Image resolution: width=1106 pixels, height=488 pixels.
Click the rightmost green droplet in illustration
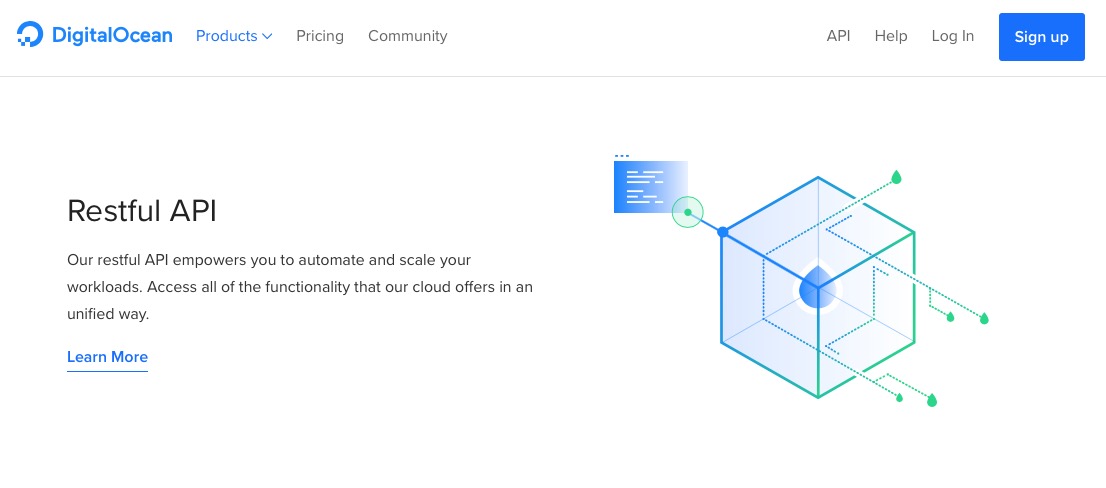(984, 318)
